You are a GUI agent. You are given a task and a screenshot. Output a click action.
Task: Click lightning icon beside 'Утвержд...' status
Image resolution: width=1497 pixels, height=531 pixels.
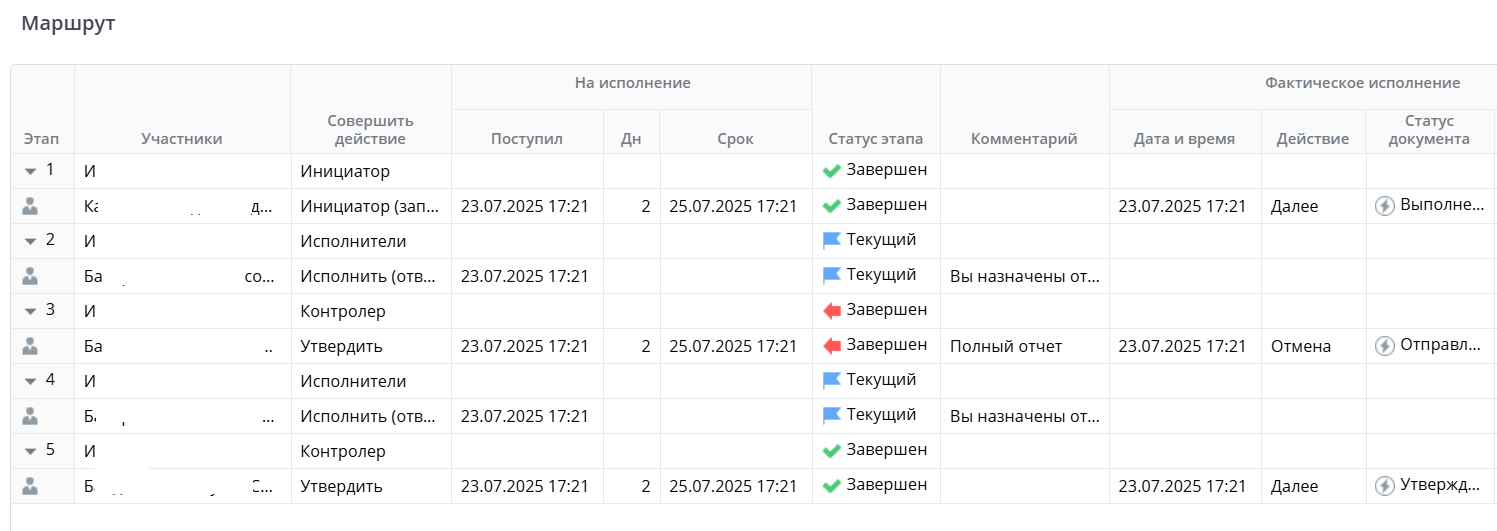1384,486
